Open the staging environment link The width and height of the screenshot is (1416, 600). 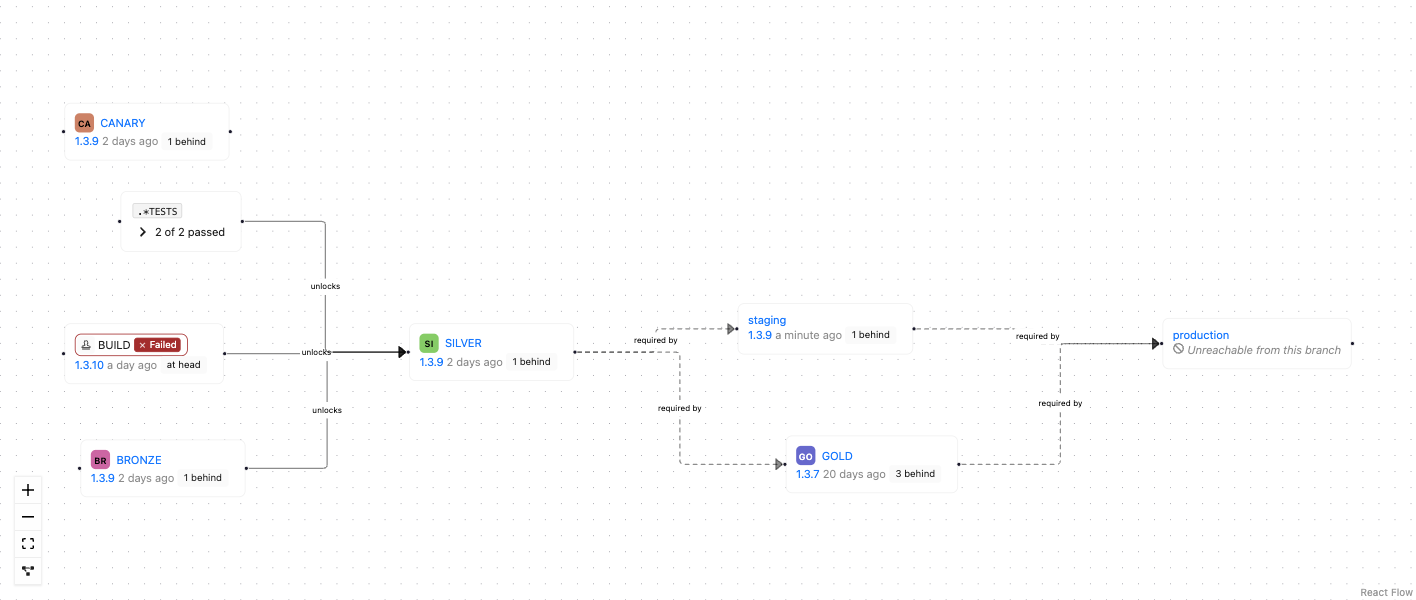[x=767, y=320]
